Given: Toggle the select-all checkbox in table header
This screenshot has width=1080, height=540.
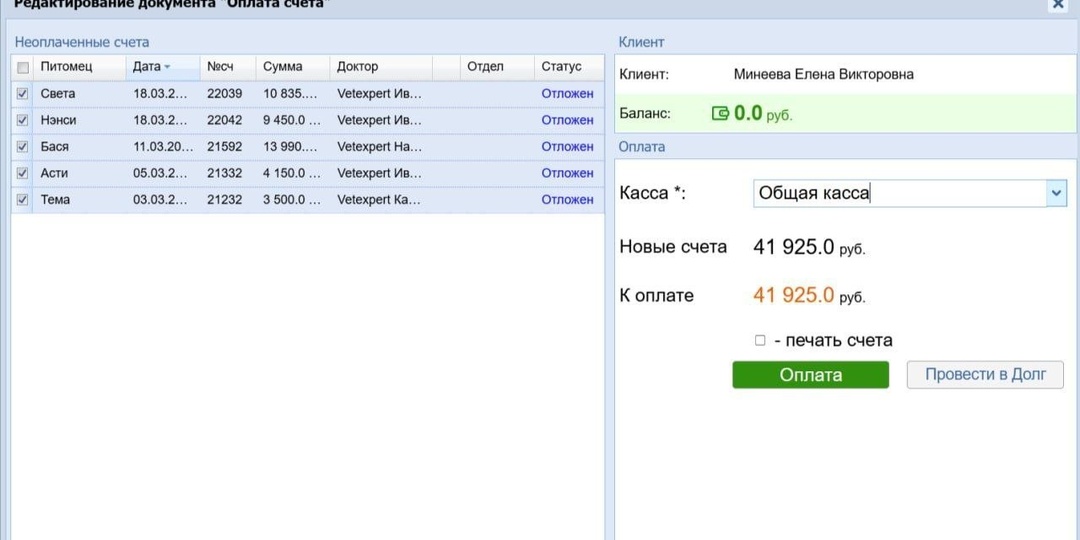Looking at the screenshot, I should pos(23,68).
